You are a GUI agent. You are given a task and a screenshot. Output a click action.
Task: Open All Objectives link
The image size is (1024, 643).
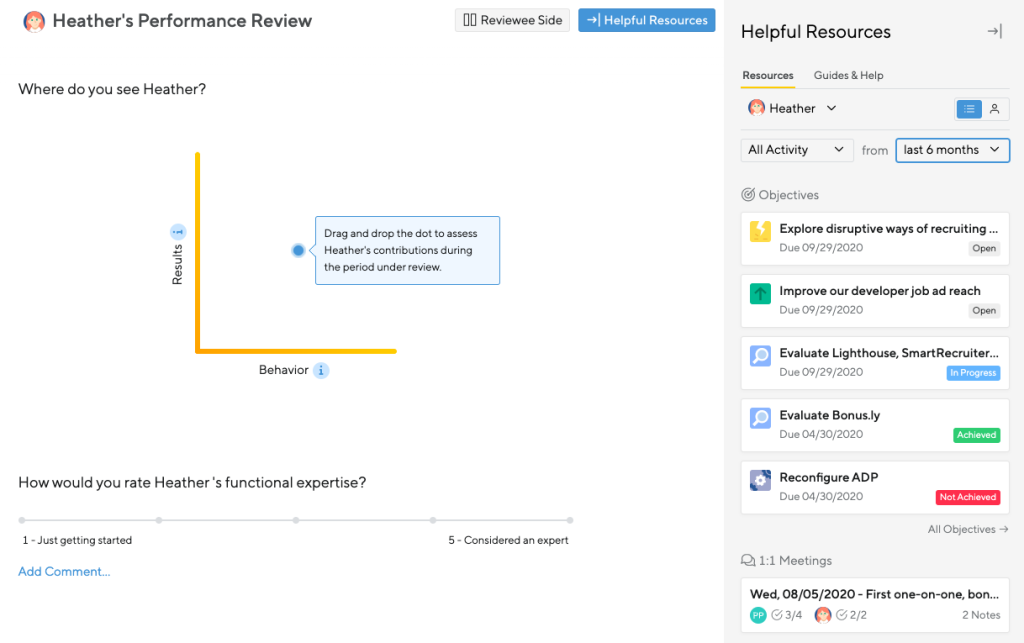[x=967, y=528]
